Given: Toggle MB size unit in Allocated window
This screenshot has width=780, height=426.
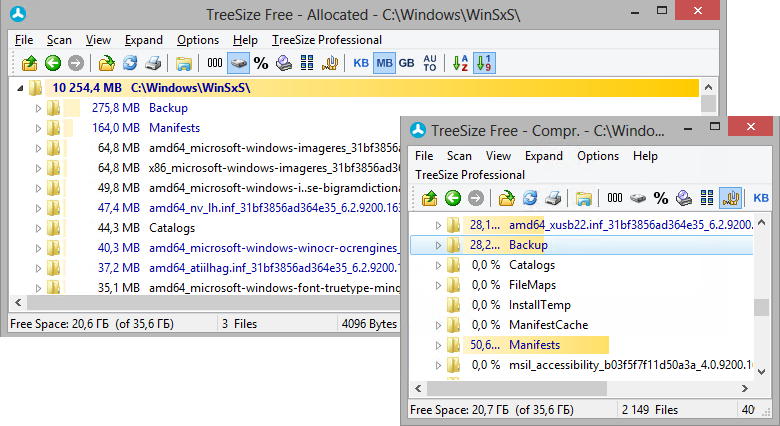Looking at the screenshot, I should 384,63.
